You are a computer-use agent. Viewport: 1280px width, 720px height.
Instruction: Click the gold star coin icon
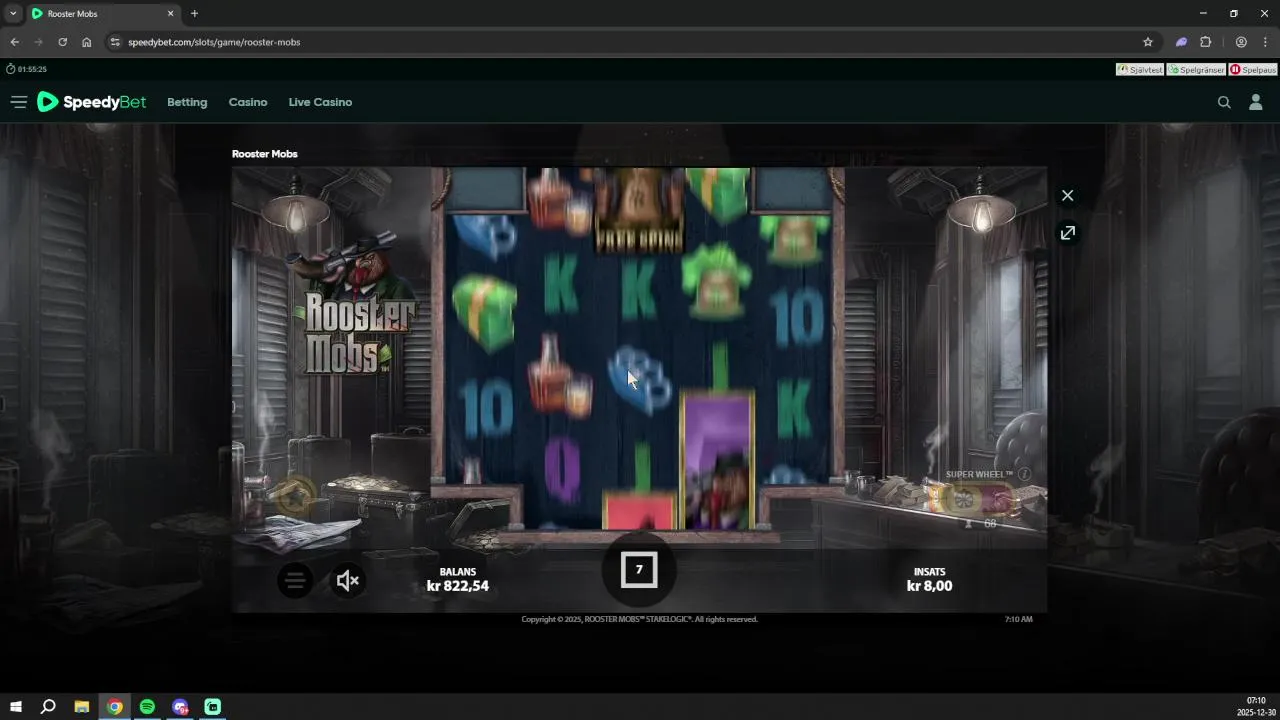295,495
